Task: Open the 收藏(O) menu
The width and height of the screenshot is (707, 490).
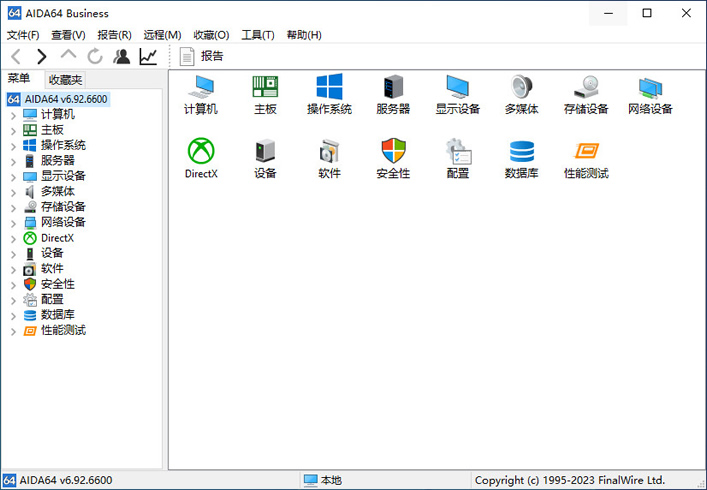Action: tap(211, 35)
